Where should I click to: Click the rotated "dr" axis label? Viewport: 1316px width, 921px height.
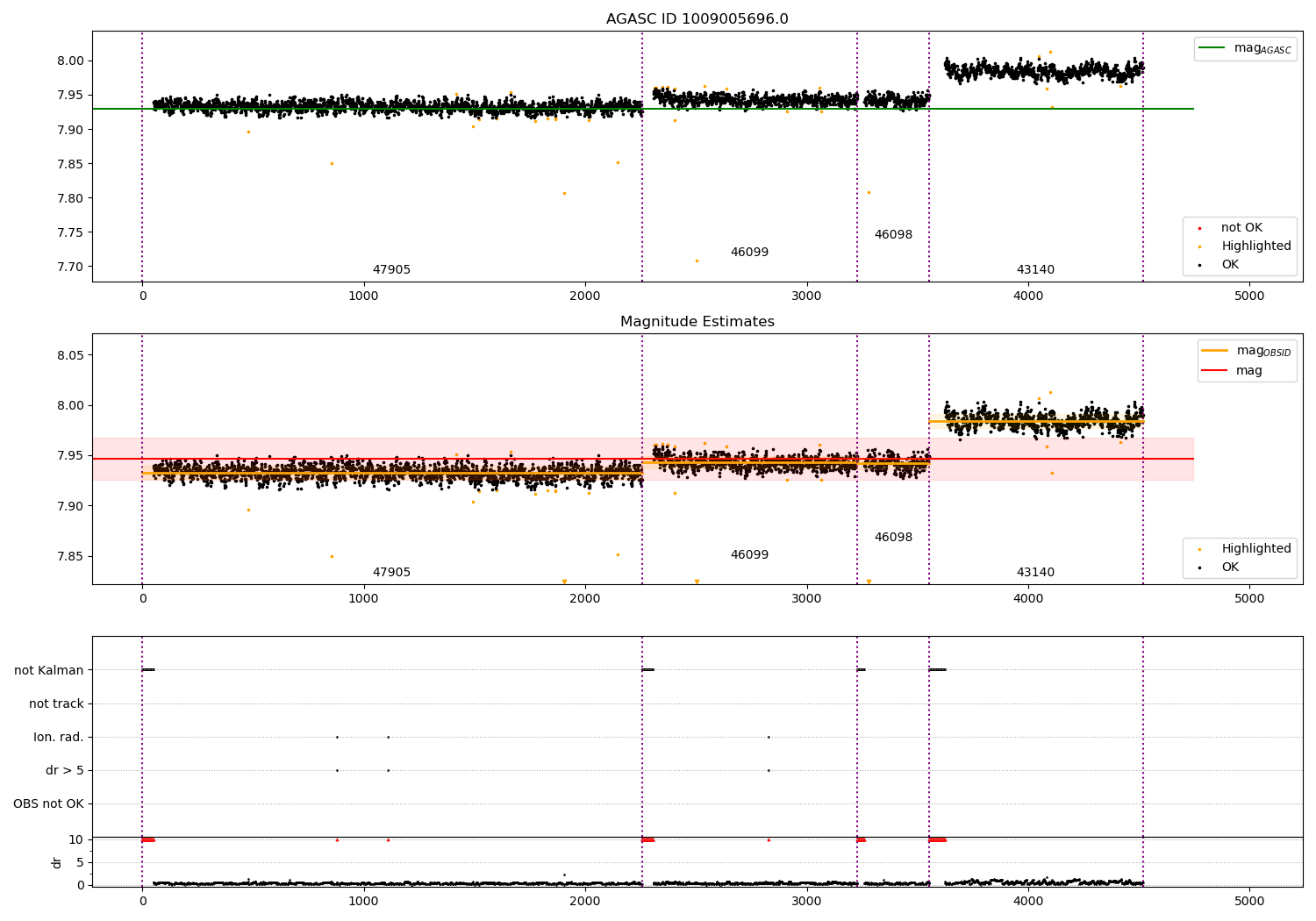click(57, 862)
